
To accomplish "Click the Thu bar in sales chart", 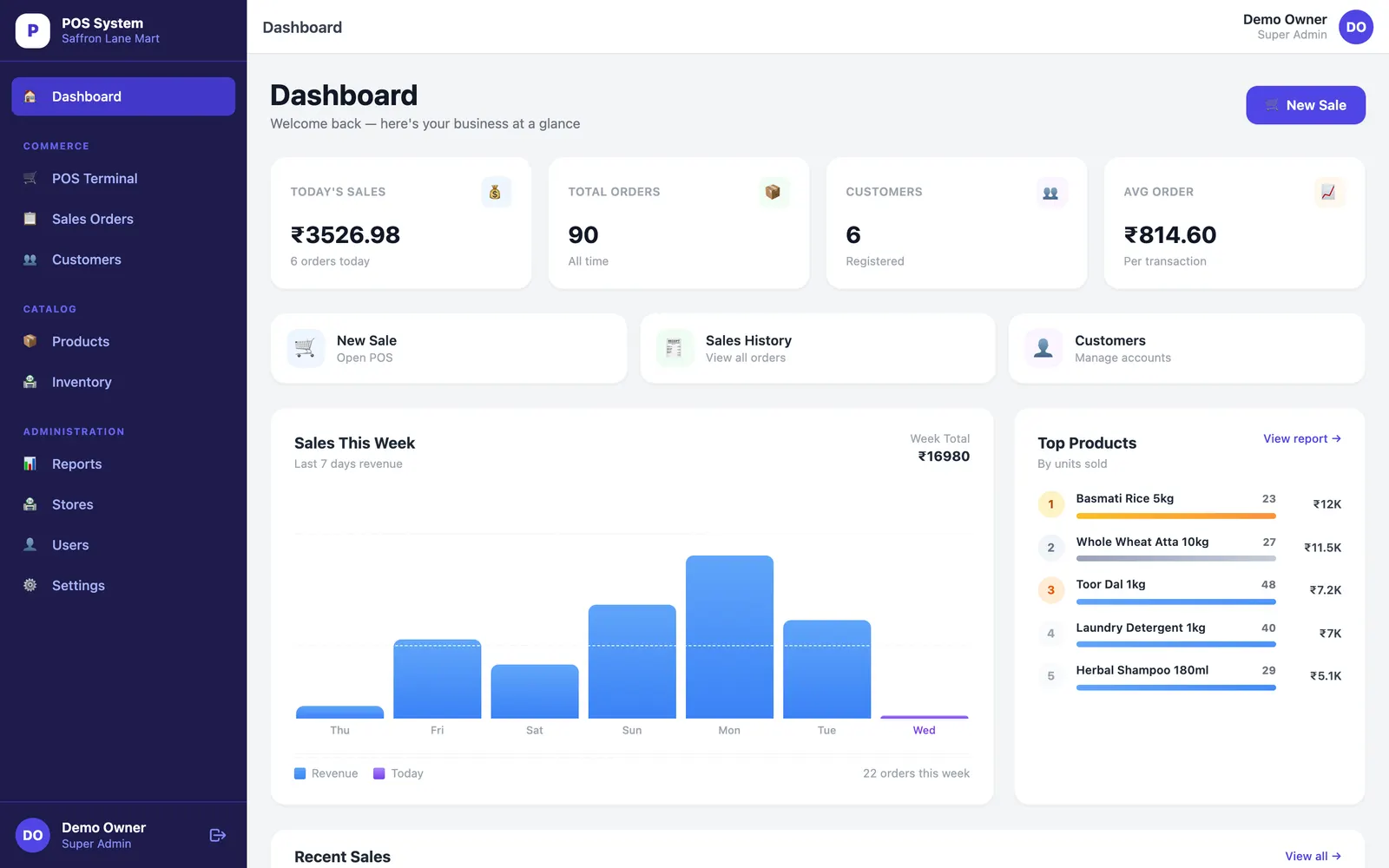I will (x=339, y=712).
